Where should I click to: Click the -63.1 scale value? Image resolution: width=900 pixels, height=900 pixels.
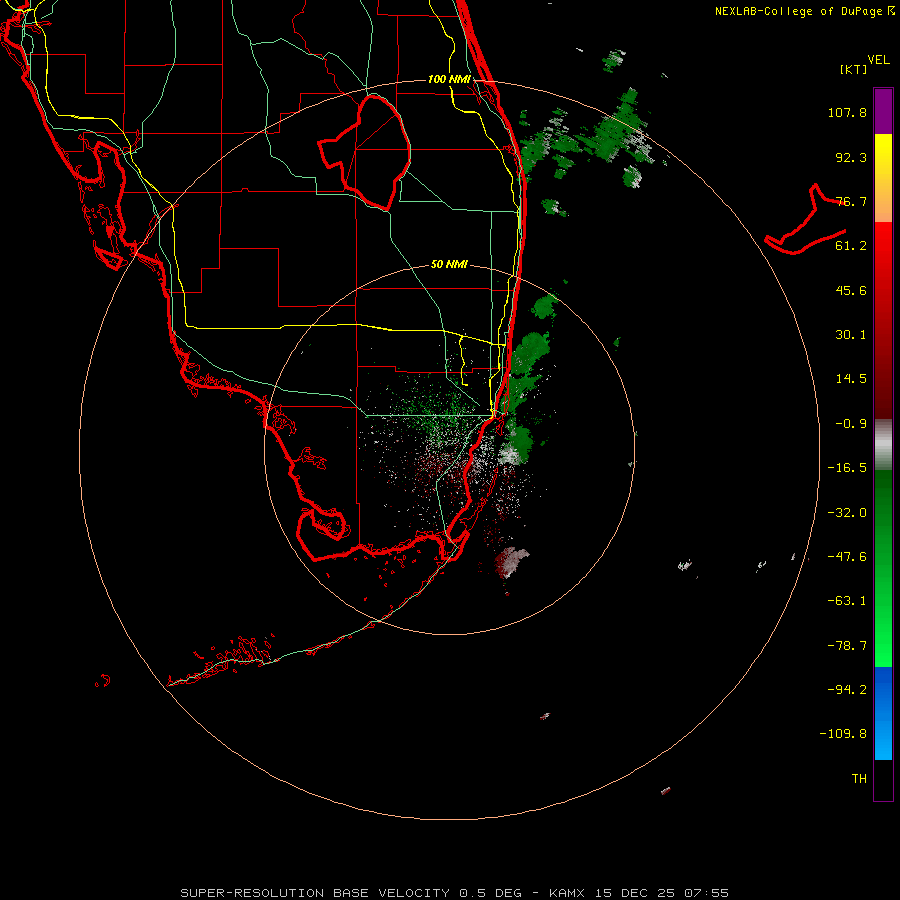click(847, 601)
